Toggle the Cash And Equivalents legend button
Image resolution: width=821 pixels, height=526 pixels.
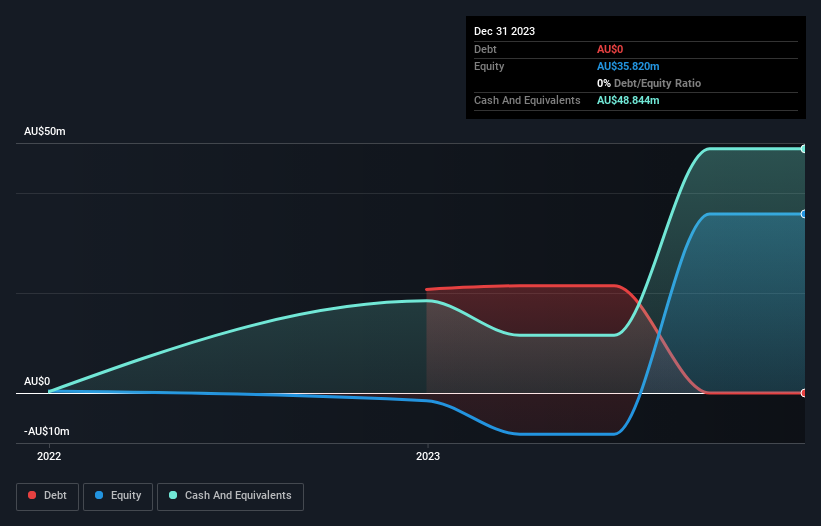coord(230,496)
